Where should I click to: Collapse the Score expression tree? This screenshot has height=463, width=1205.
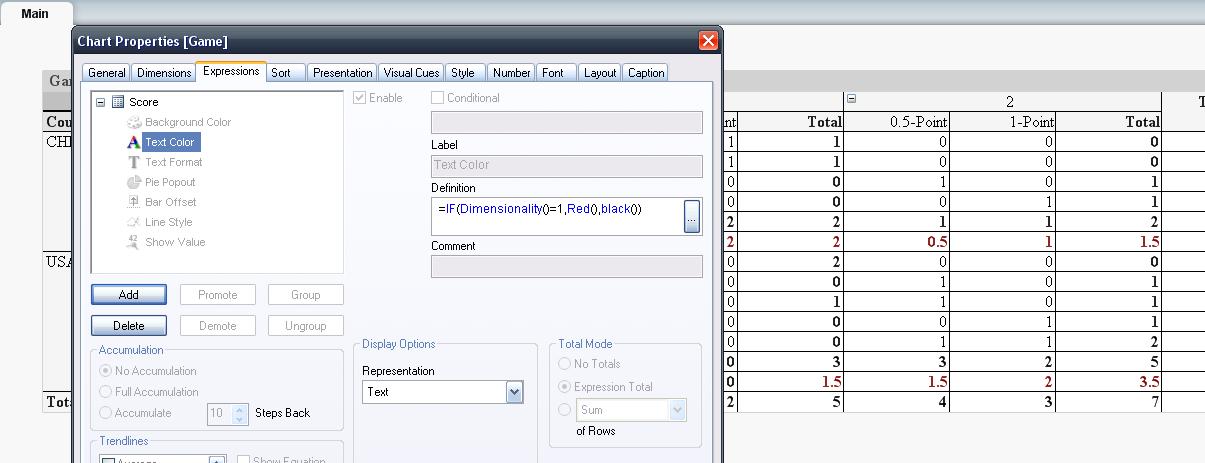point(101,102)
